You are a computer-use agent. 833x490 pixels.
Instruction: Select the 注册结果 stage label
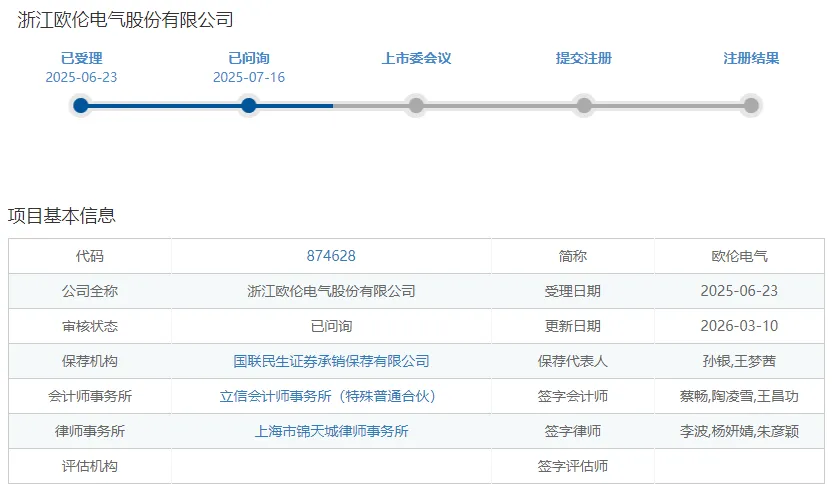(x=751, y=58)
